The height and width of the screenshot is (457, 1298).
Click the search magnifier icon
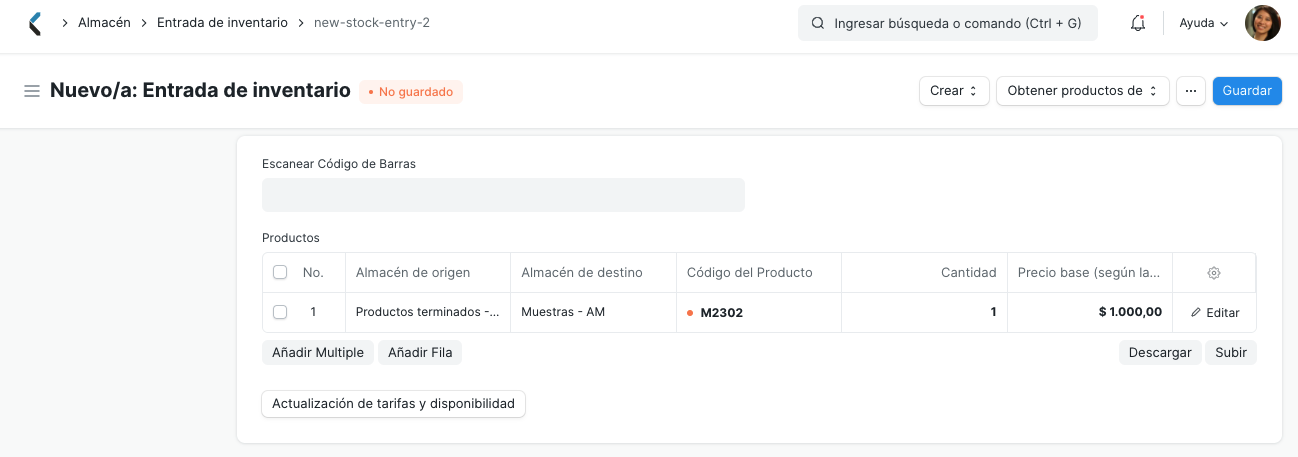(818, 23)
